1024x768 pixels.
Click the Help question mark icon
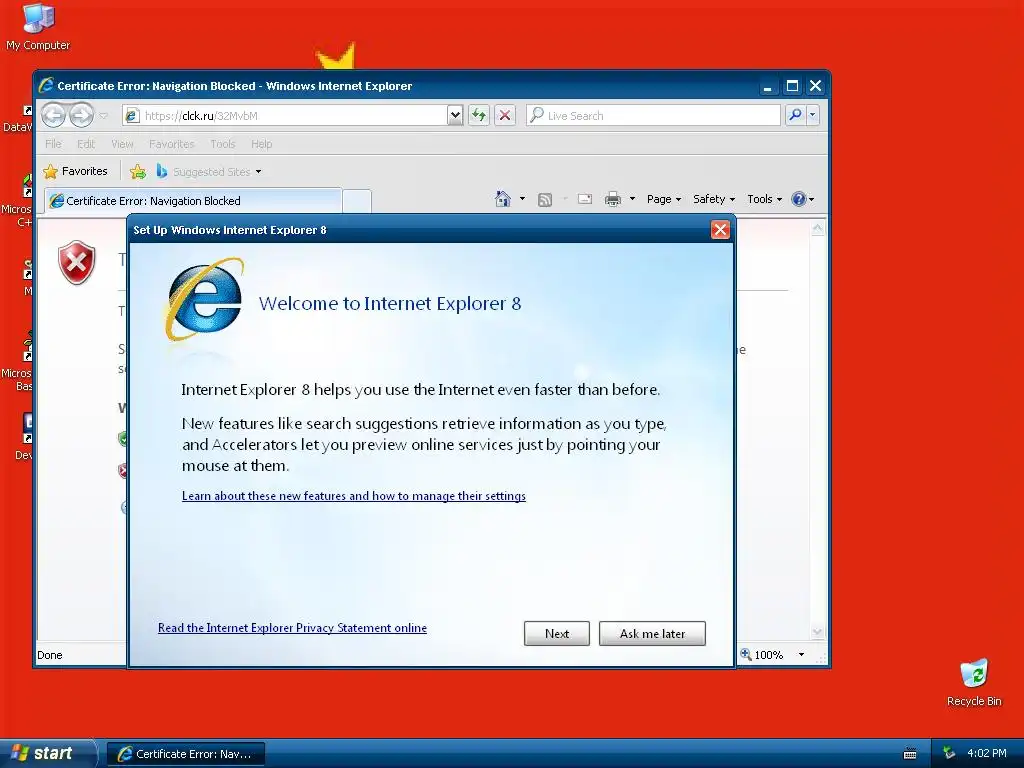(798, 199)
